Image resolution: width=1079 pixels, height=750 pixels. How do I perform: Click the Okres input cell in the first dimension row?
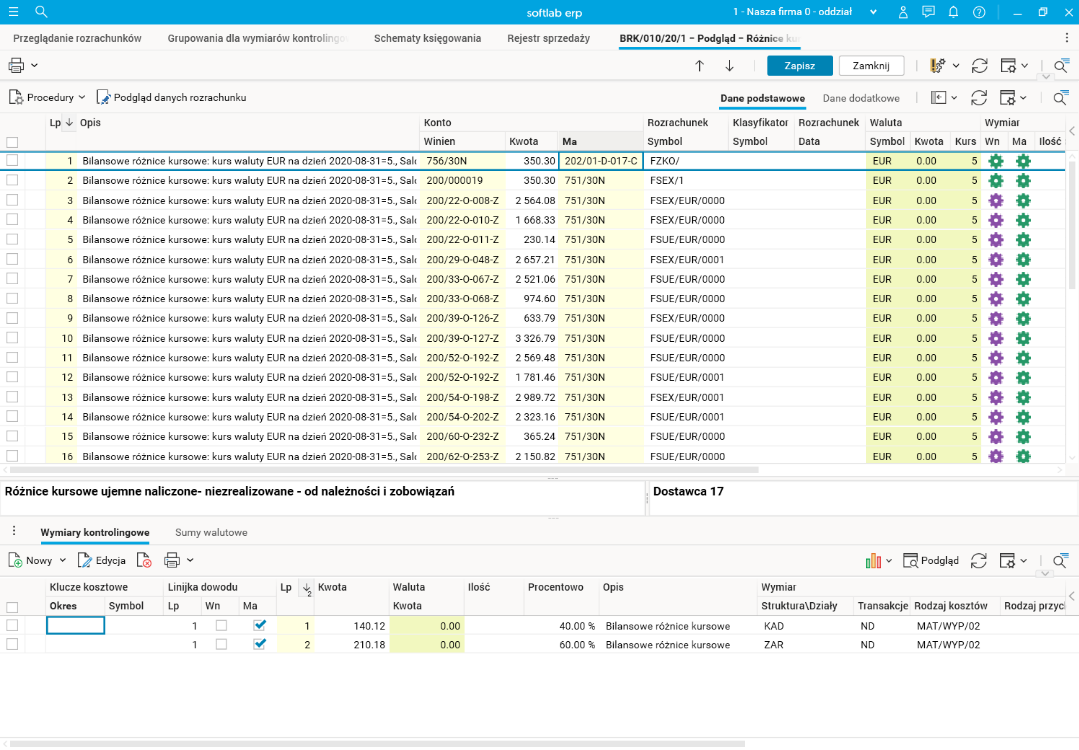[x=76, y=626]
